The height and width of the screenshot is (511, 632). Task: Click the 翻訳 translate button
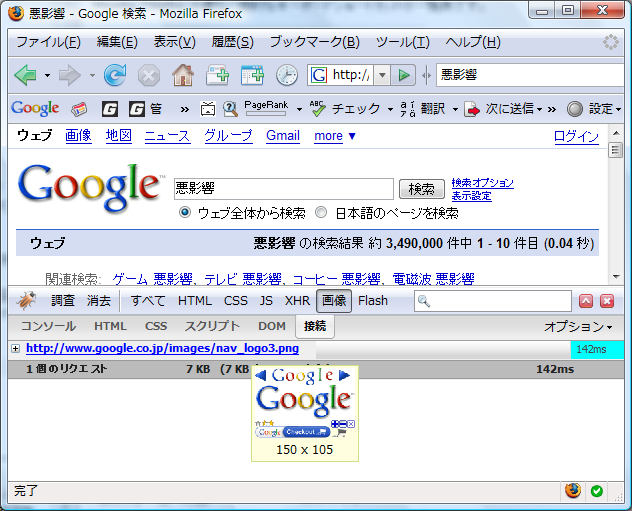pos(423,109)
